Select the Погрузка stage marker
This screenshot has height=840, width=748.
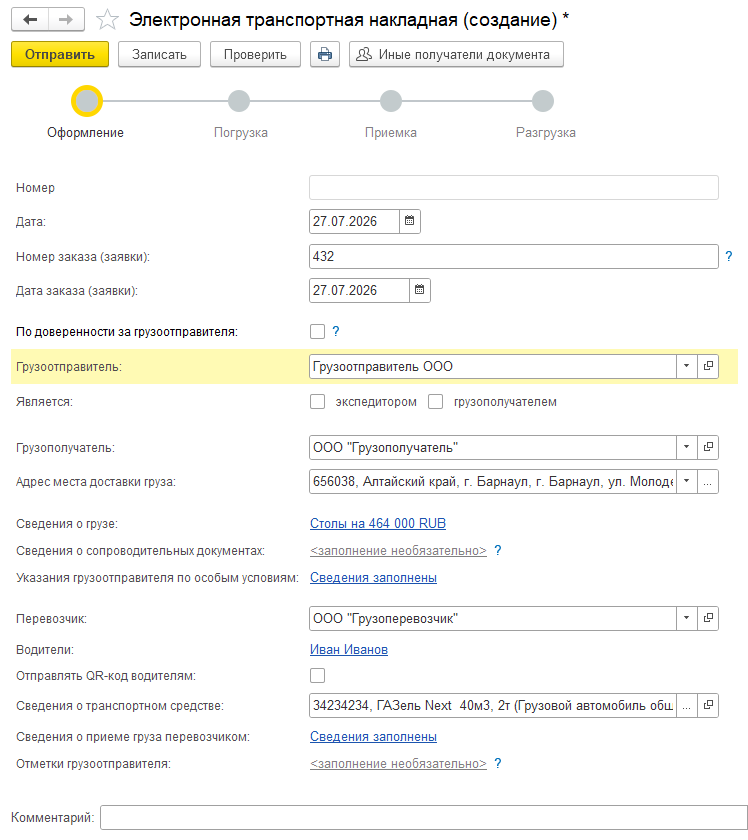239,101
